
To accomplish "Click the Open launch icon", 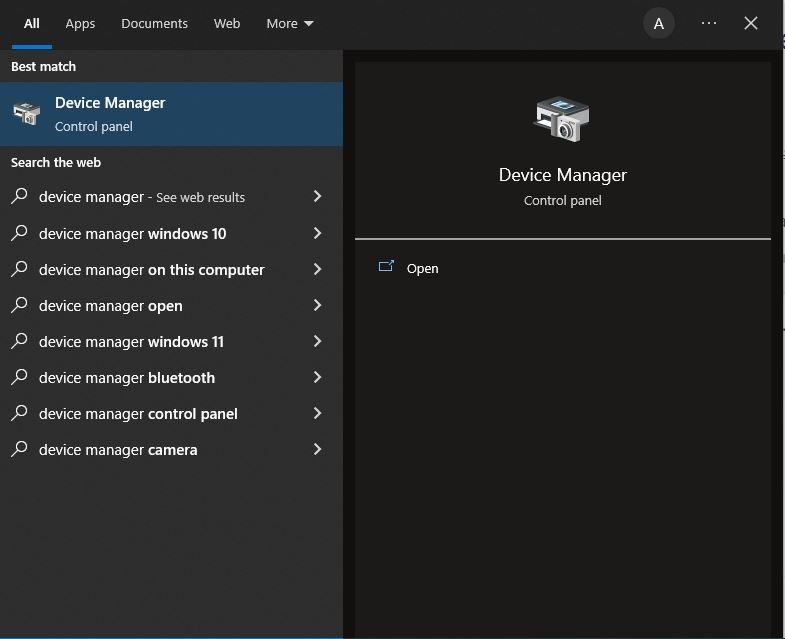I will (386, 266).
